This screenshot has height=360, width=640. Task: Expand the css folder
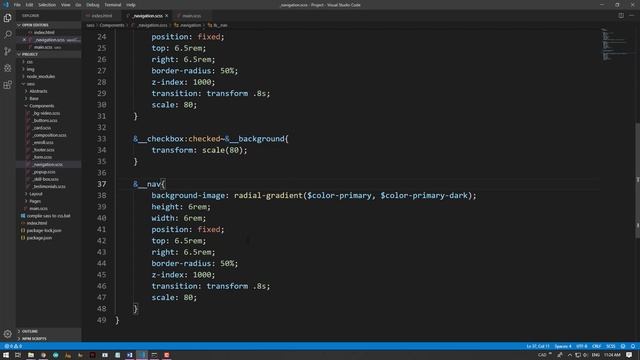(29, 62)
